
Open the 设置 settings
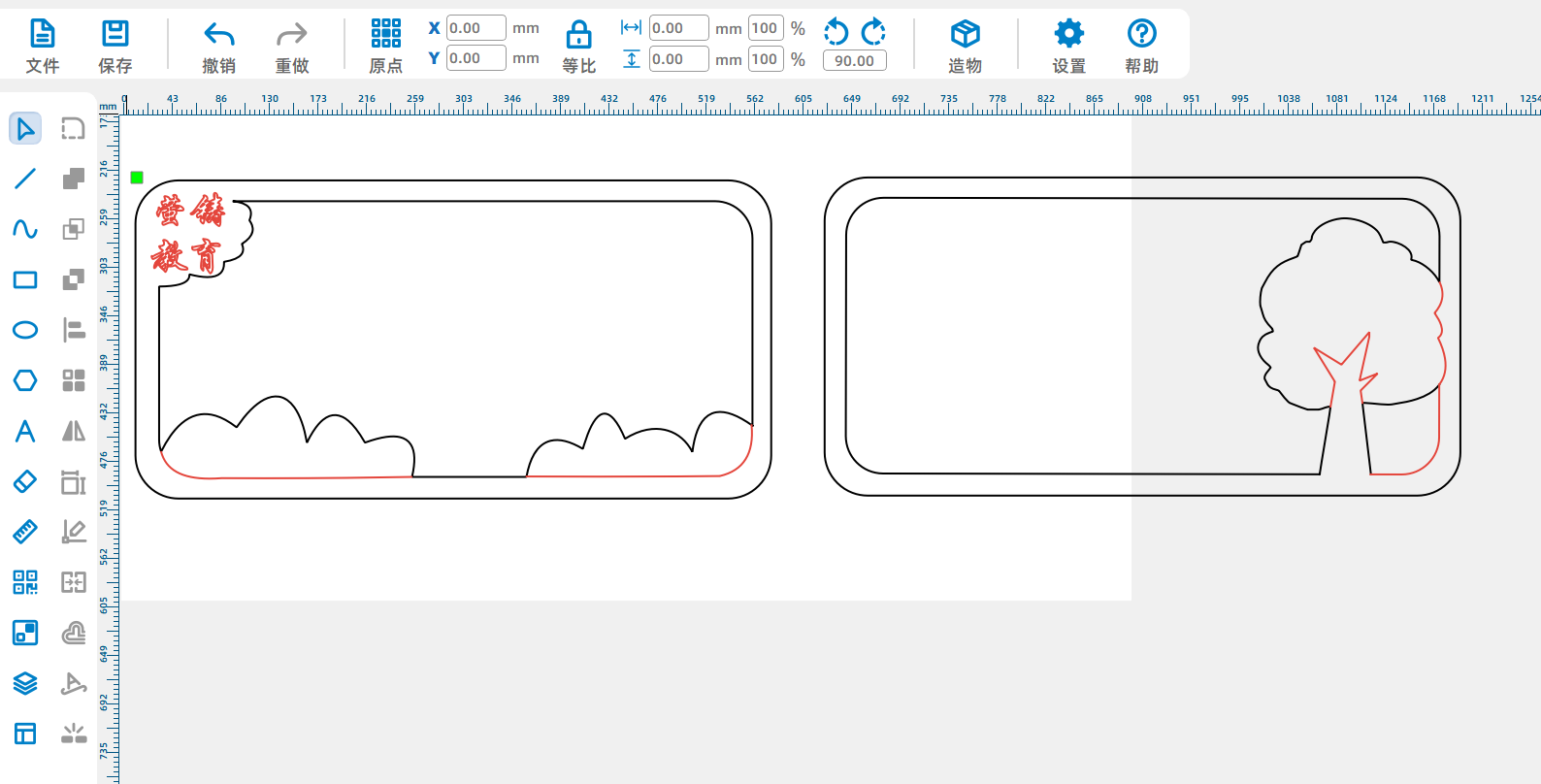(1068, 46)
